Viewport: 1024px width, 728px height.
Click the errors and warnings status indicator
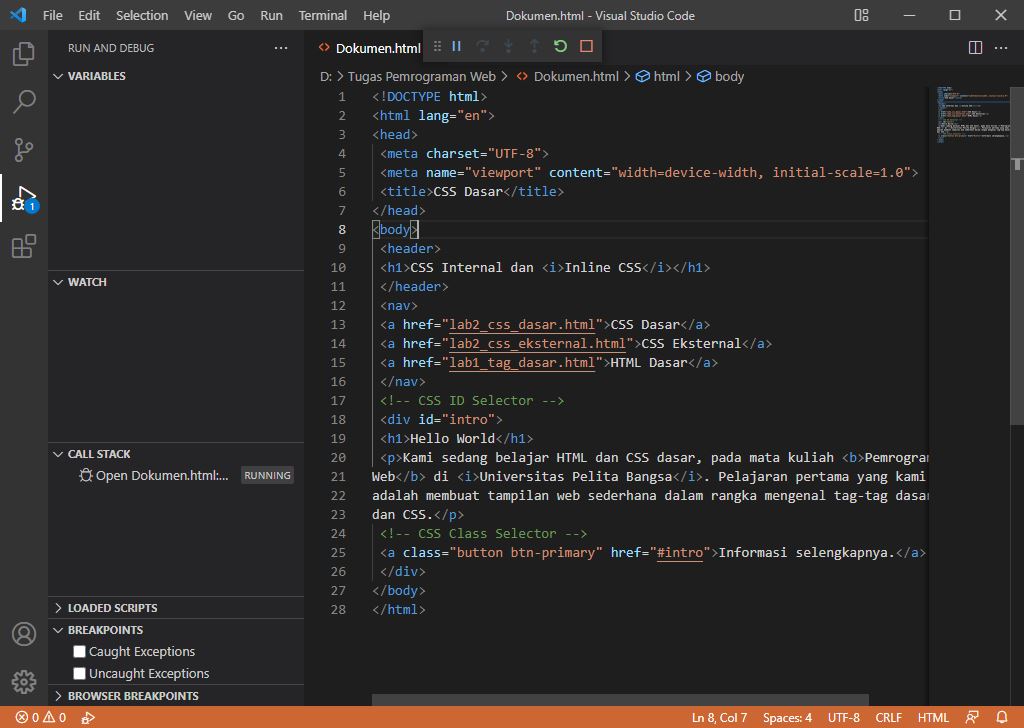(x=40, y=718)
